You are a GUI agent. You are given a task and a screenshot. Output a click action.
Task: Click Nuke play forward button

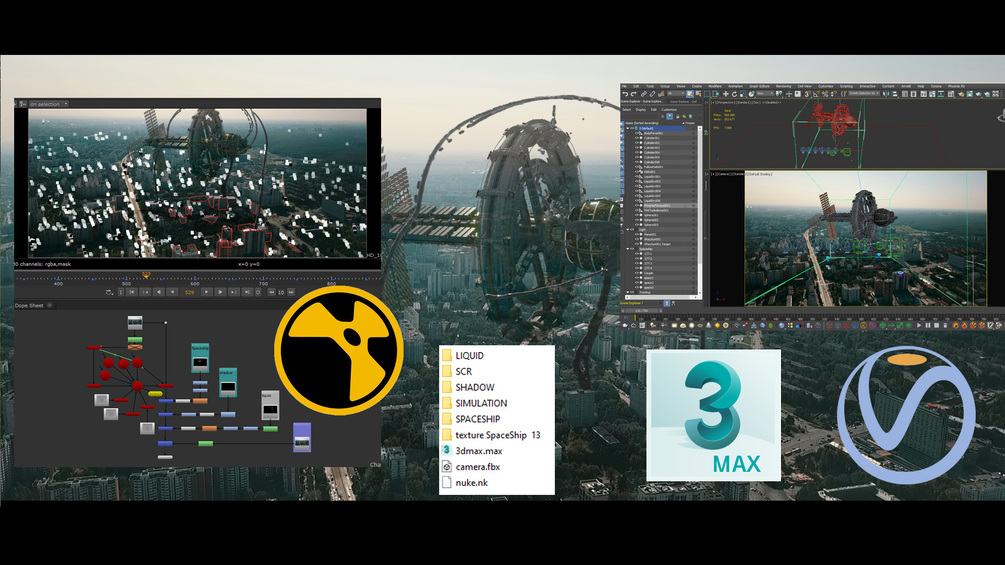tap(220, 292)
